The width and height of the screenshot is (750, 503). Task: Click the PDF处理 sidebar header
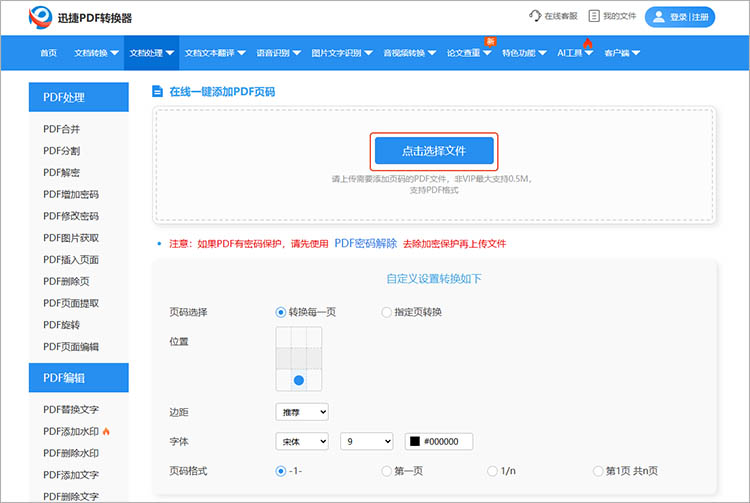78,97
